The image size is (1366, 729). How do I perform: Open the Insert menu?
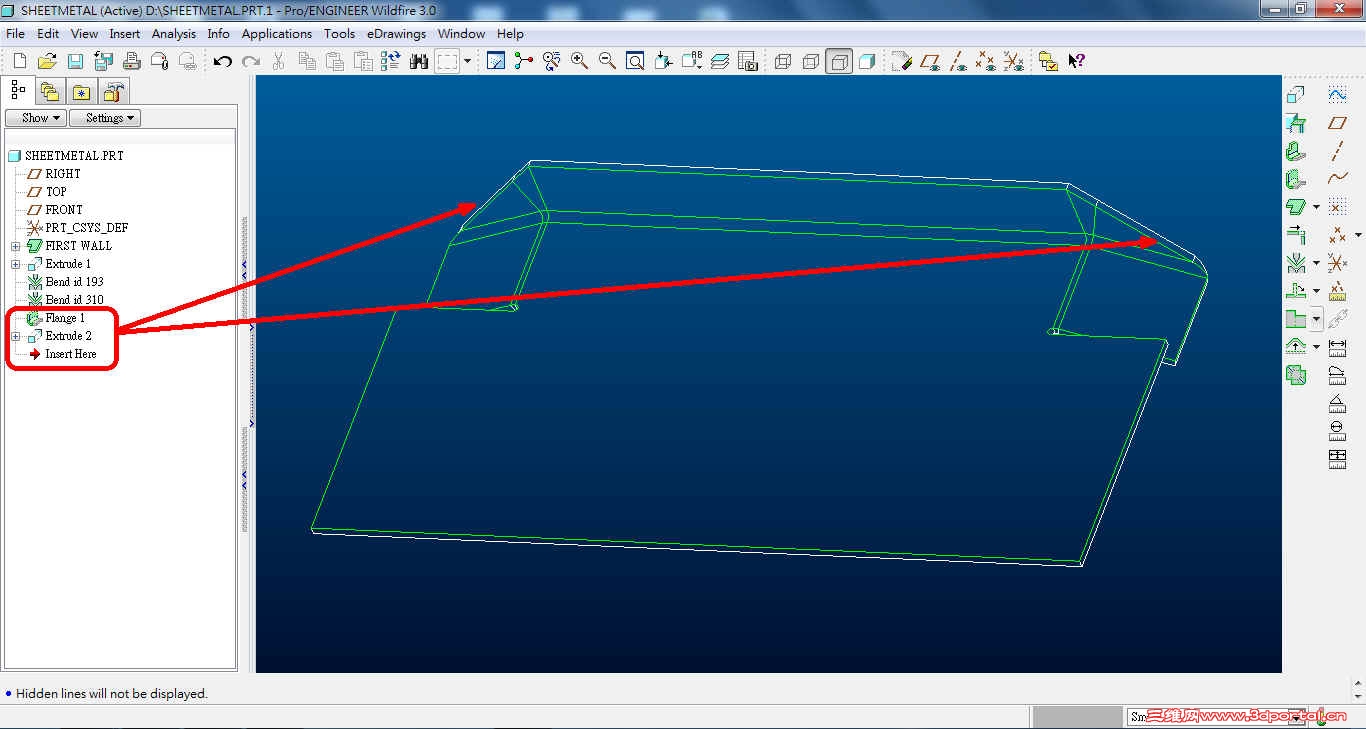point(124,33)
